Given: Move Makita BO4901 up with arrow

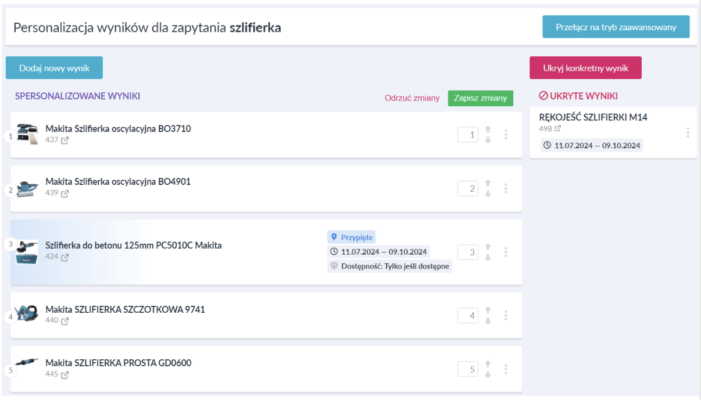Looking at the screenshot, I should point(488,183).
